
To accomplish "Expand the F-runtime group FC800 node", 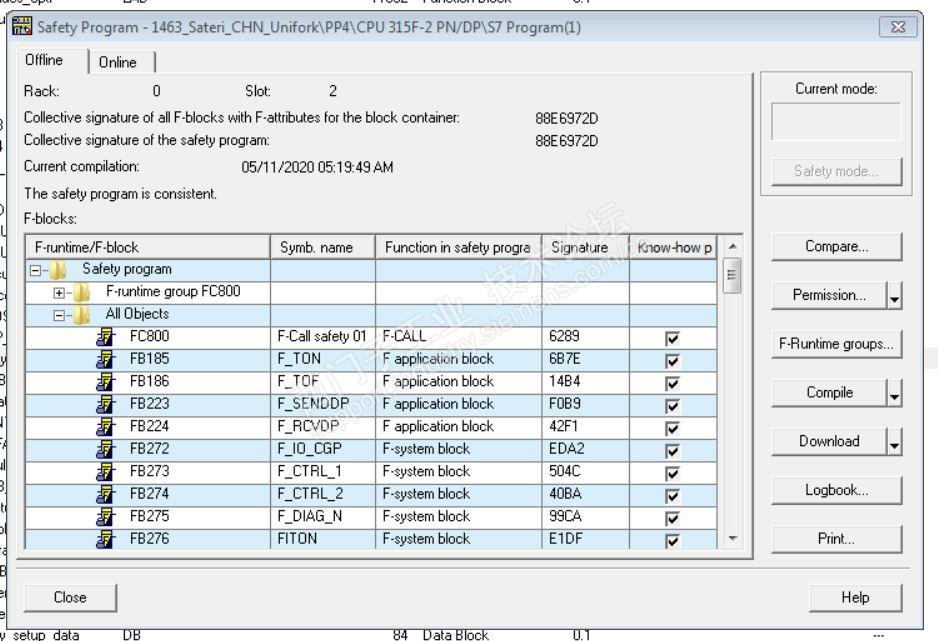I will tap(59, 293).
